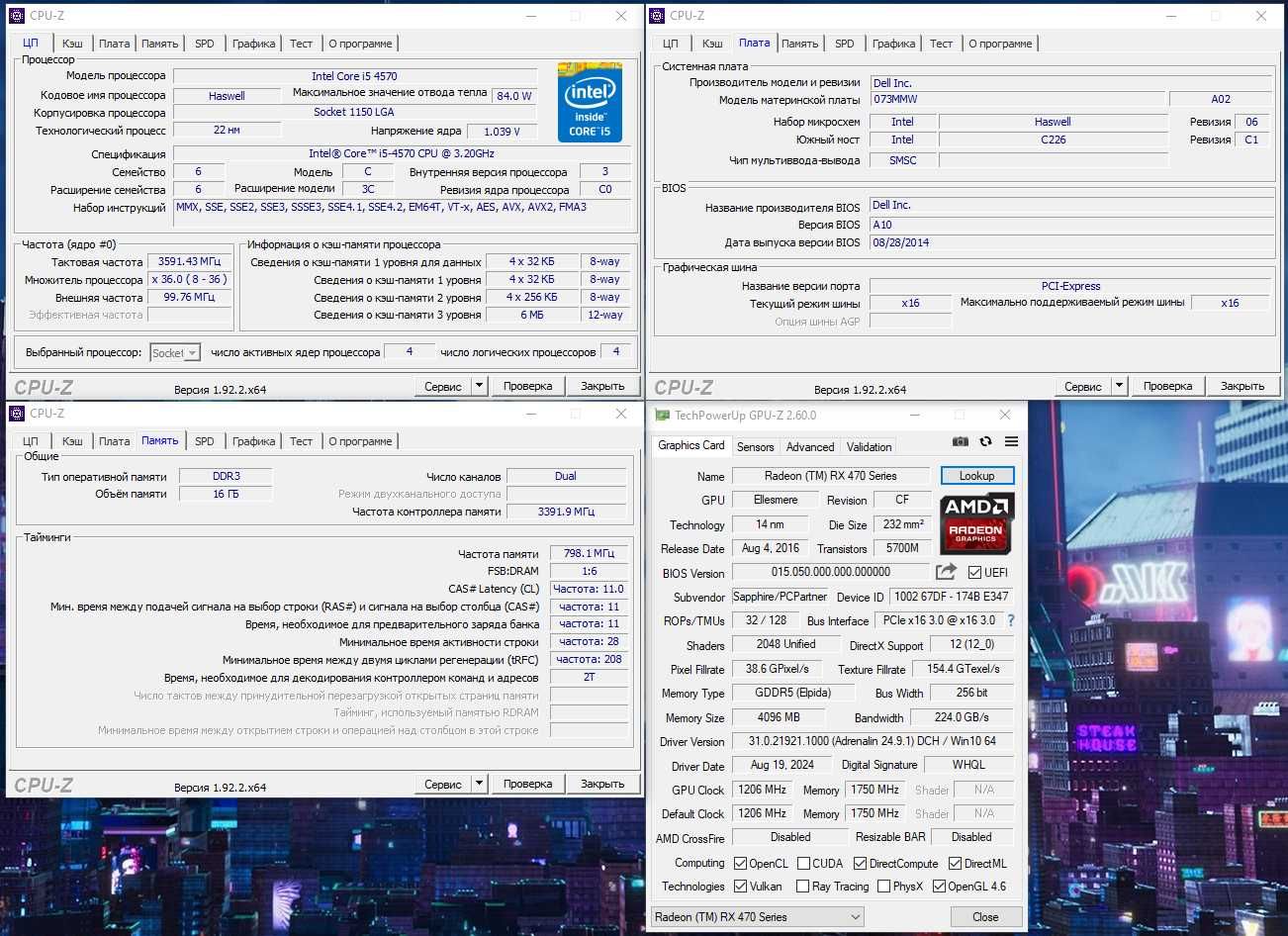The image size is (1288, 936).
Task: Toggle the PhysX checkbox
Action: [883, 887]
